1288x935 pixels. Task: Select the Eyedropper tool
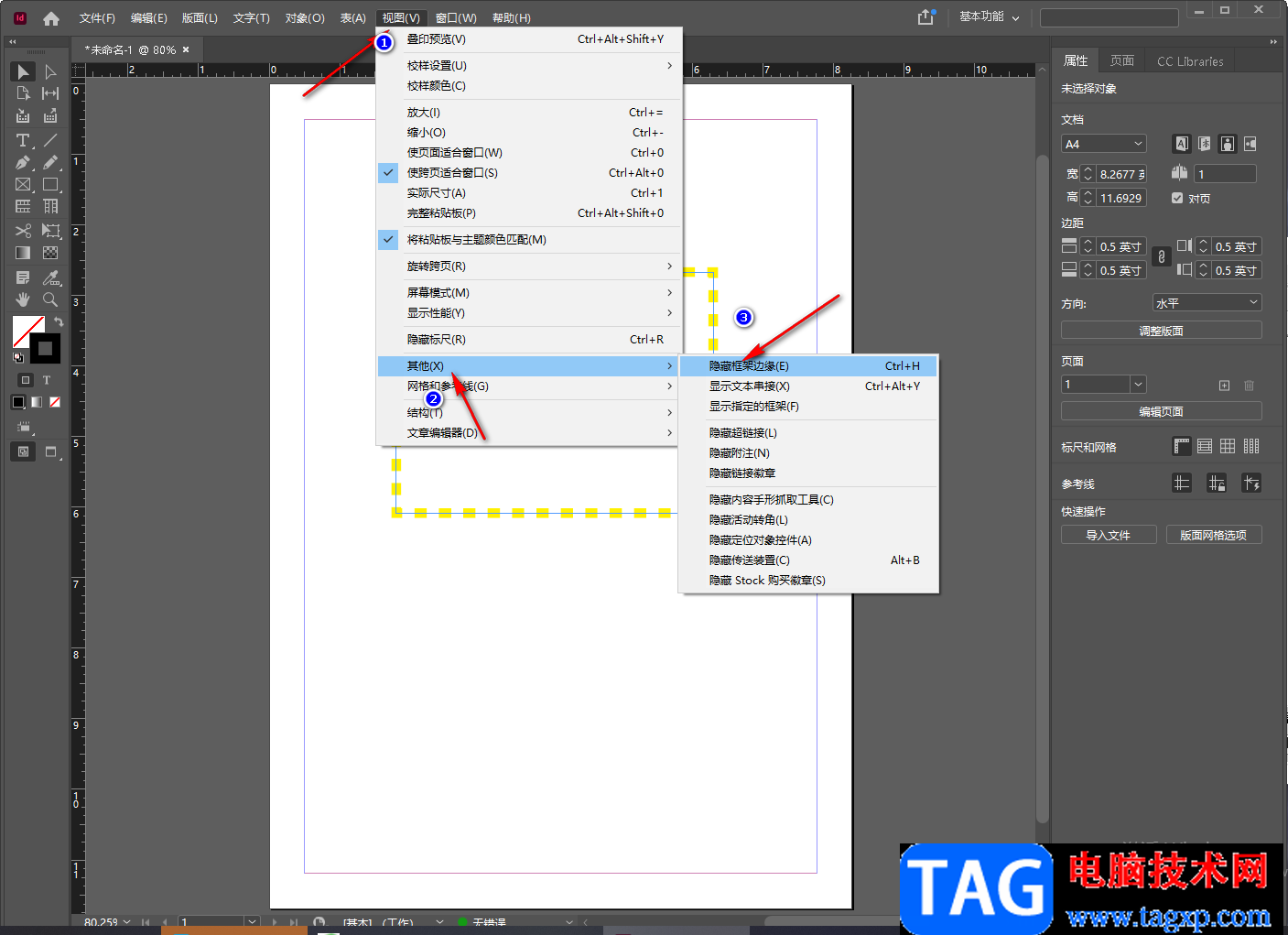pyautogui.click(x=50, y=277)
